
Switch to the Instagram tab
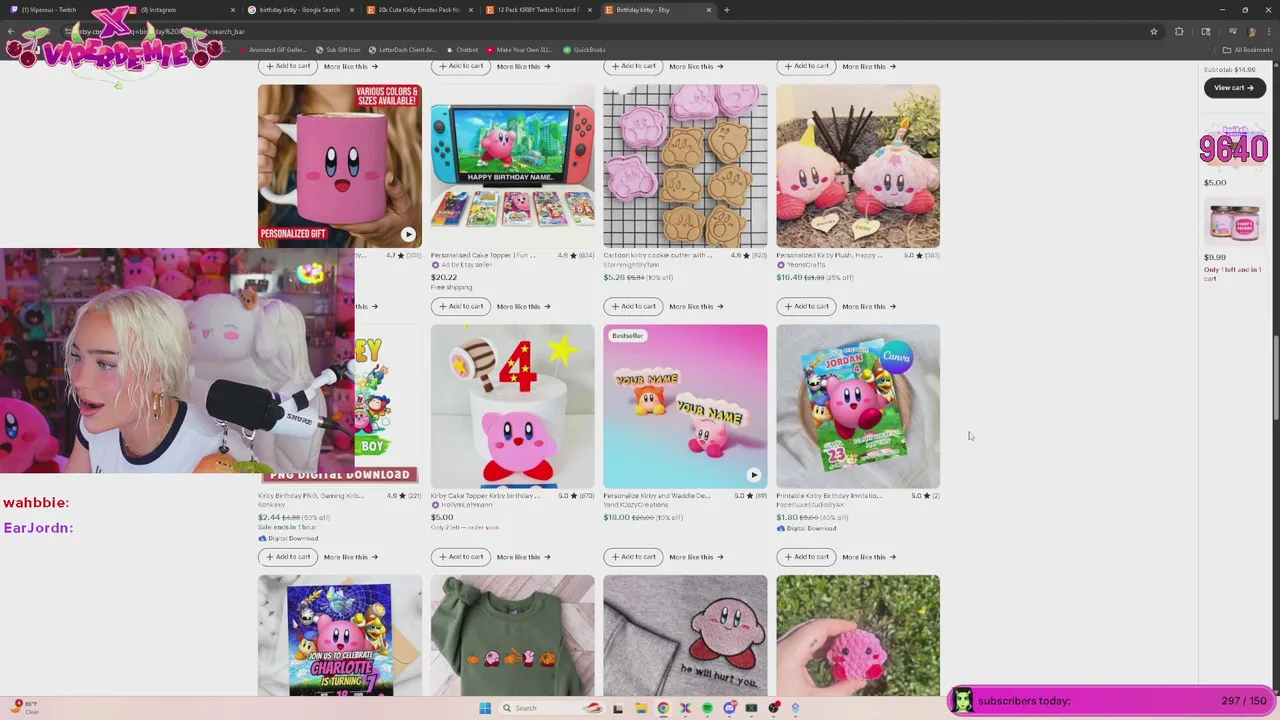[180, 10]
